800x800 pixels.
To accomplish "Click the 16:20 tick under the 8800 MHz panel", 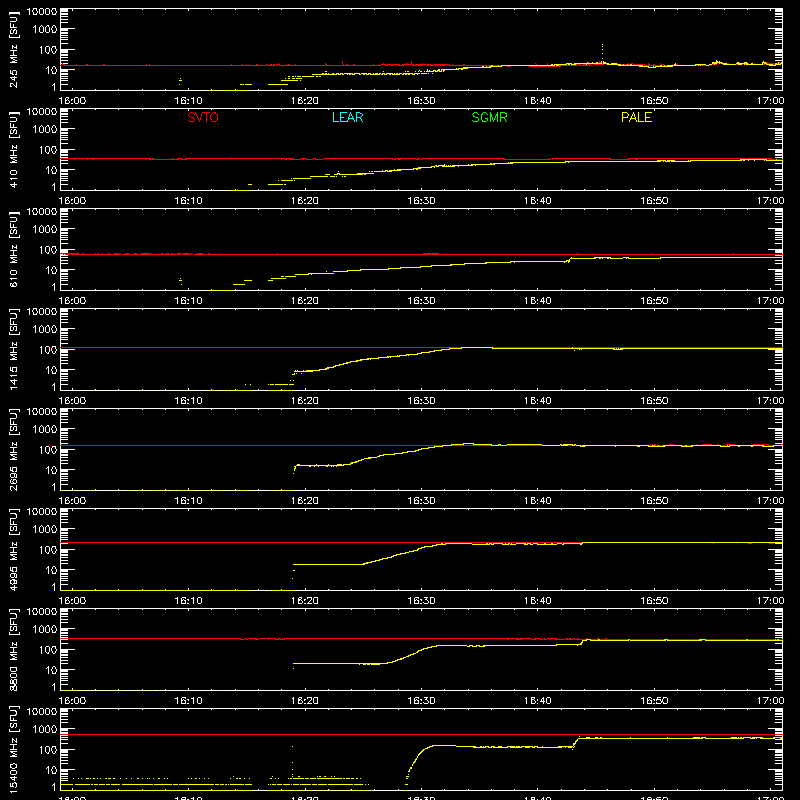I will (305, 701).
